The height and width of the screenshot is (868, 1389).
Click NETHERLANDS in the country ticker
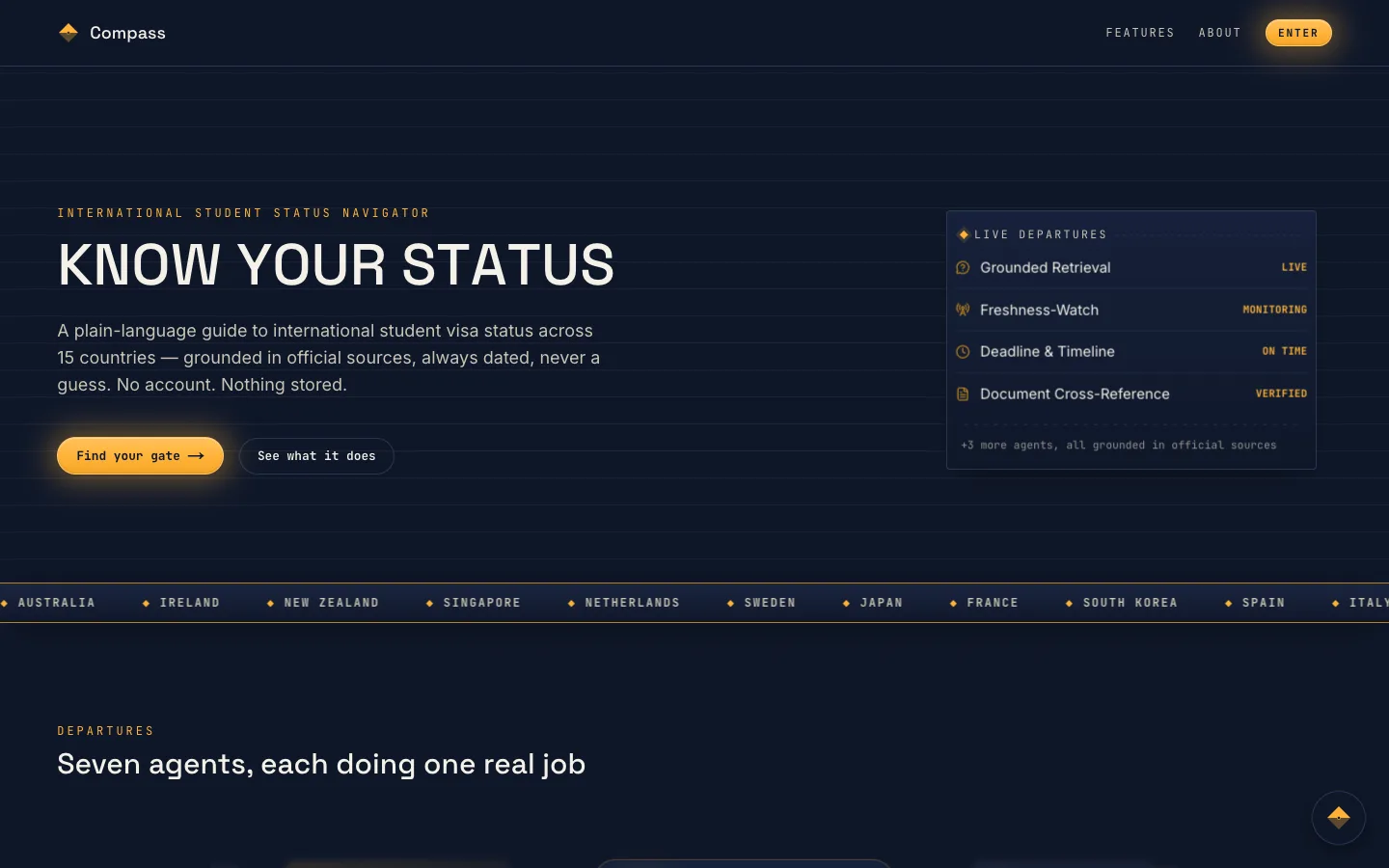[632, 603]
